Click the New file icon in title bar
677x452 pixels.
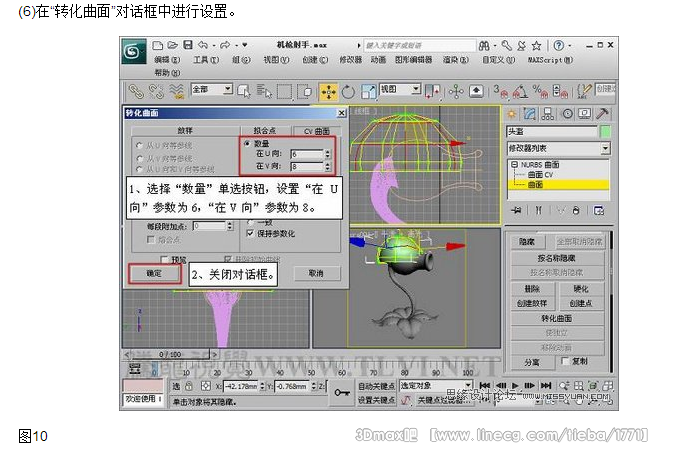[158, 45]
